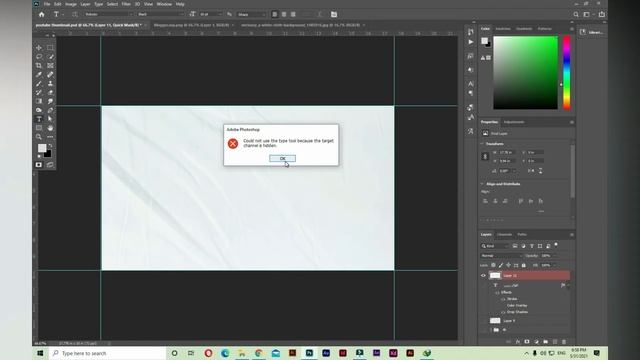Click the Home icon in options bar
The width and height of the screenshot is (640, 360).
[42, 14]
